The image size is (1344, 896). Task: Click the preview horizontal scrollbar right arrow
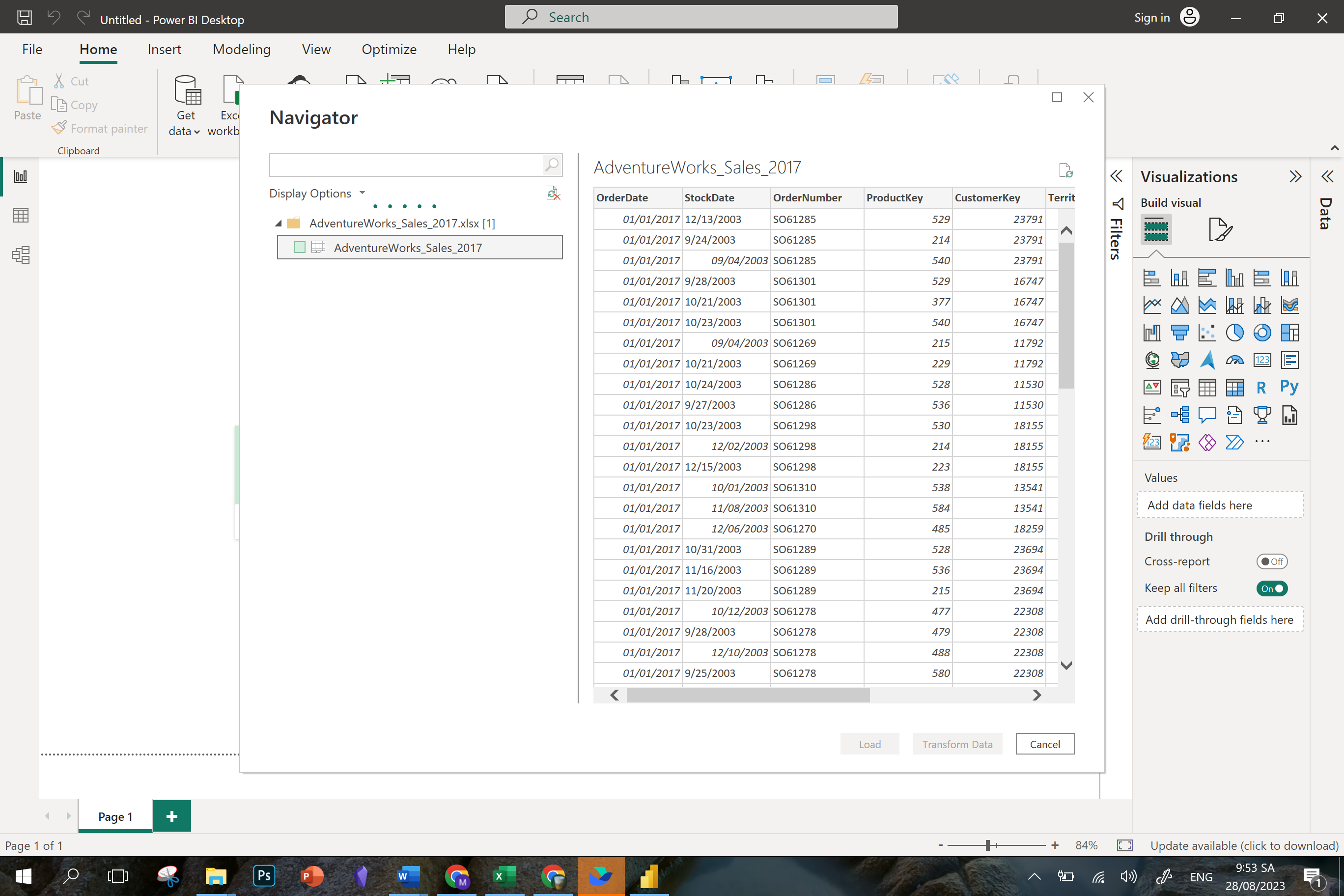point(1036,695)
